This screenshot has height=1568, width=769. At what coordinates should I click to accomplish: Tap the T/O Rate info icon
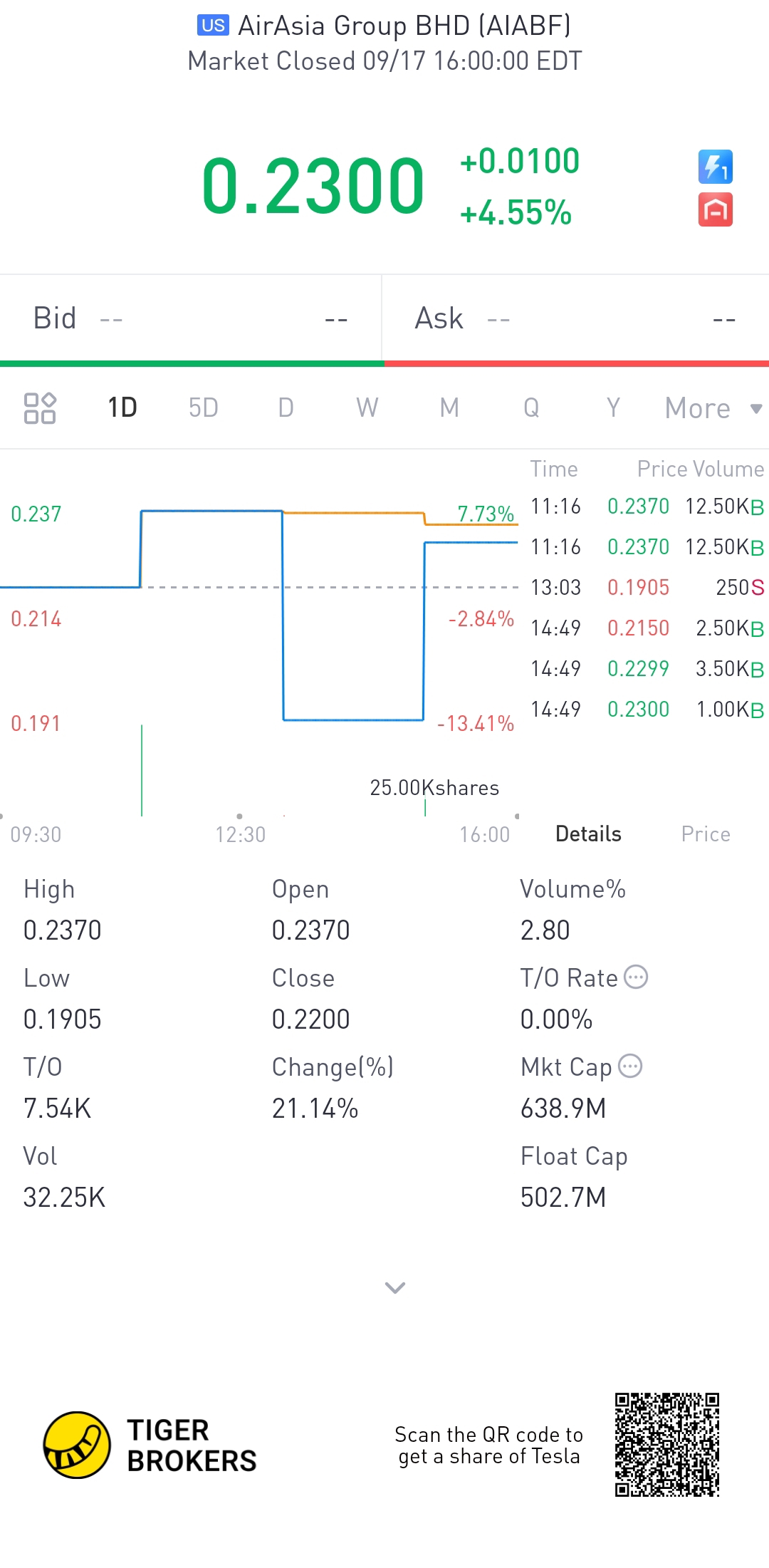tap(636, 977)
